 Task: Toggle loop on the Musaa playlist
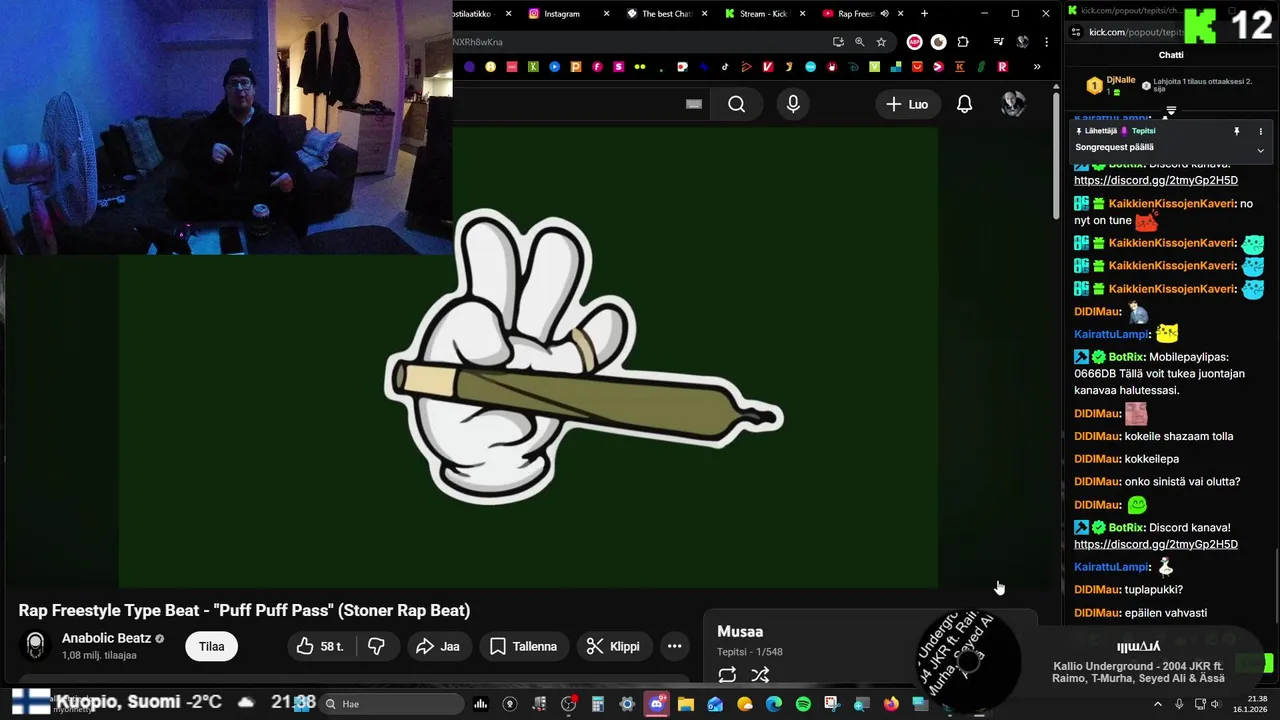coord(727,675)
